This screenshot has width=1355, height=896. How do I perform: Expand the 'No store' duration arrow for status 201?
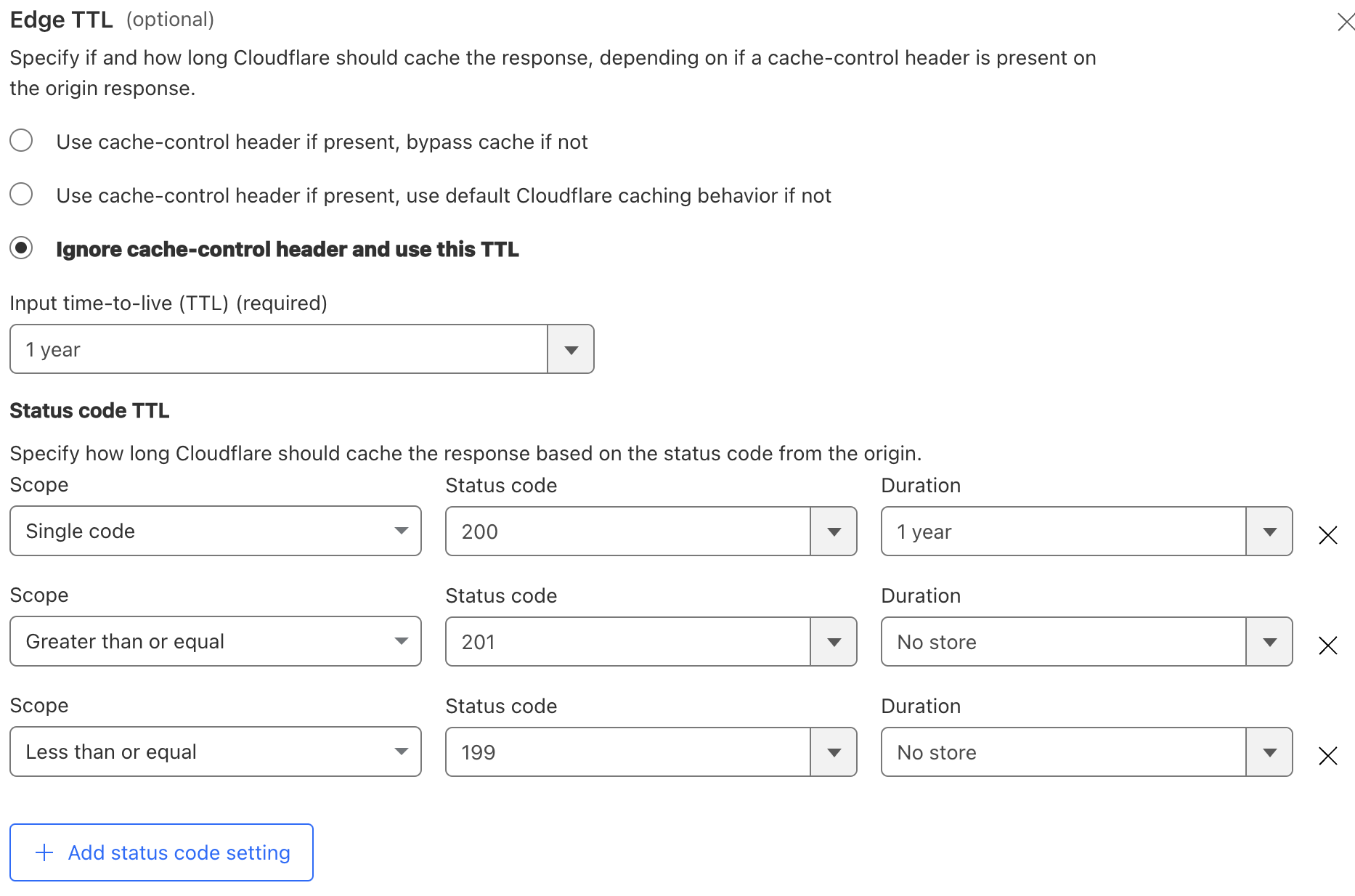point(1269,643)
